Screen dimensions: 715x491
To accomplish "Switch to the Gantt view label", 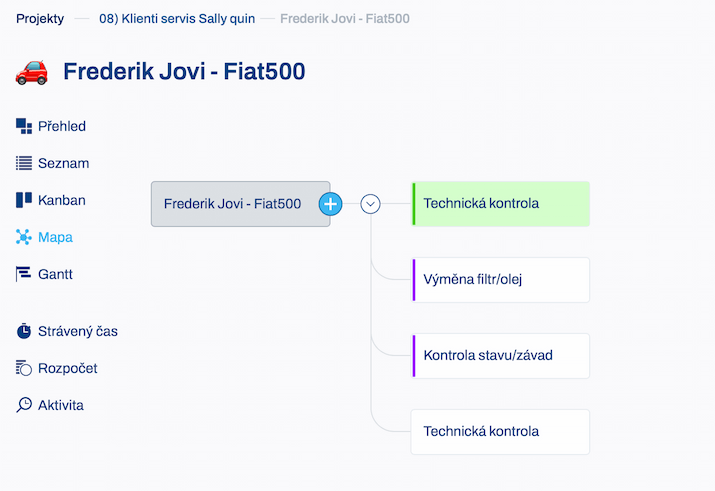I will (x=55, y=274).
